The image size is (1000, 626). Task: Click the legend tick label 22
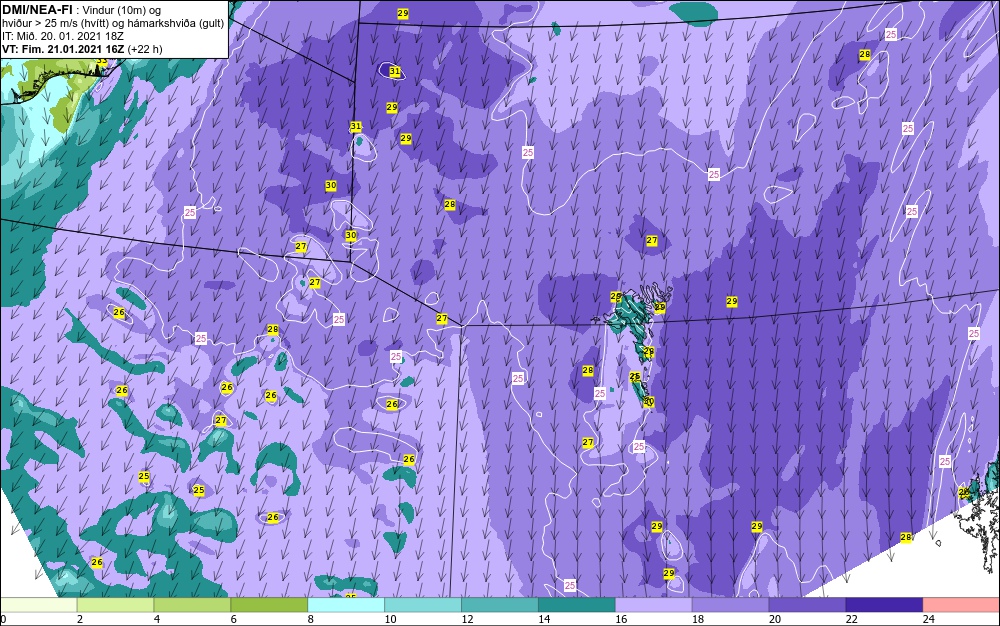pyautogui.click(x=851, y=619)
